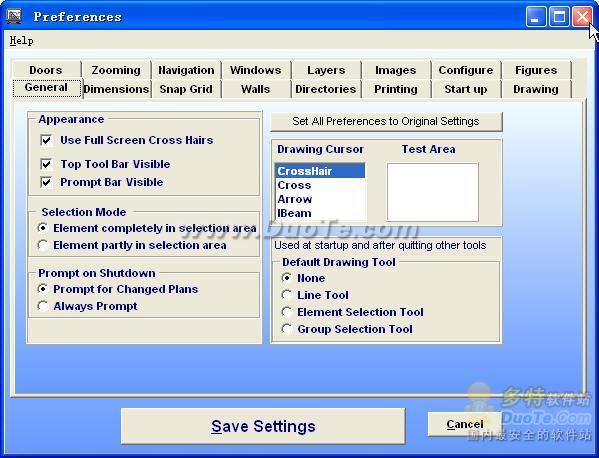Click the Save Settings button
Viewport: 599px width, 458px height.
pos(263,426)
